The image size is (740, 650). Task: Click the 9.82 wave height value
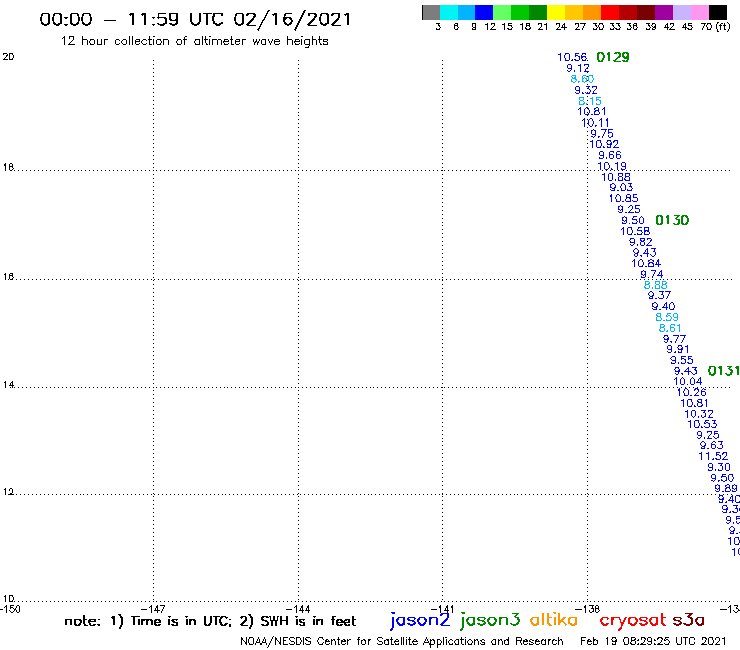[x=640, y=242]
